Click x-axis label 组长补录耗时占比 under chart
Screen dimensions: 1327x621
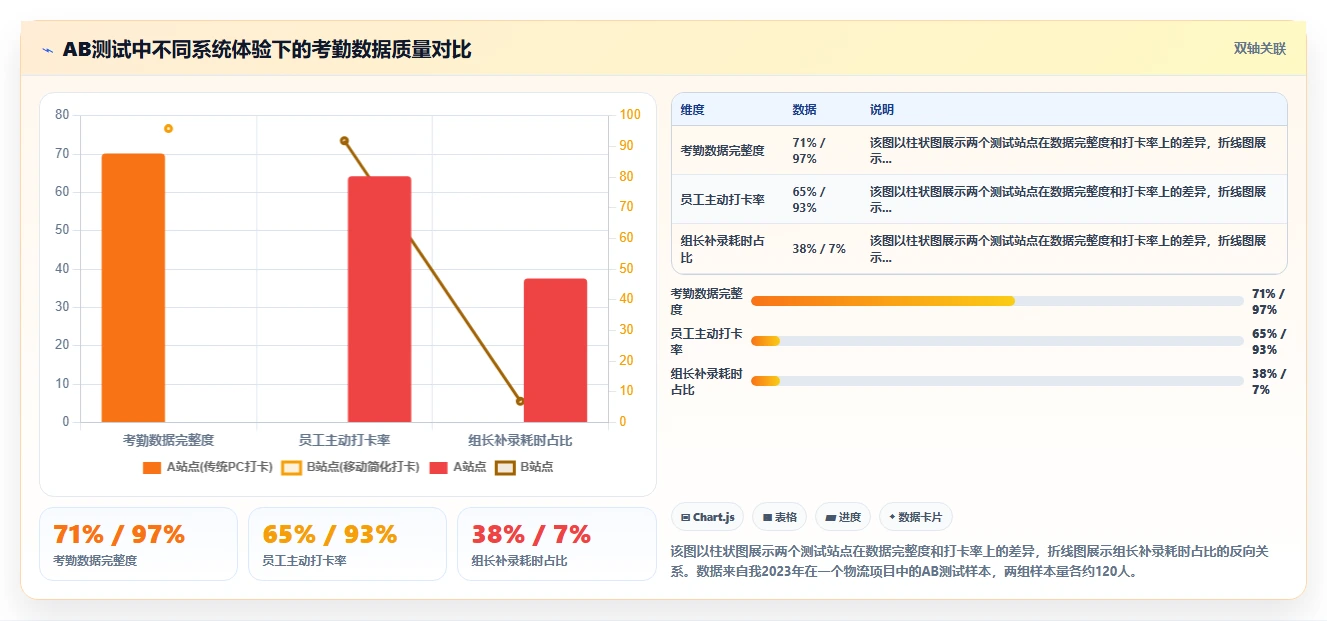520,440
